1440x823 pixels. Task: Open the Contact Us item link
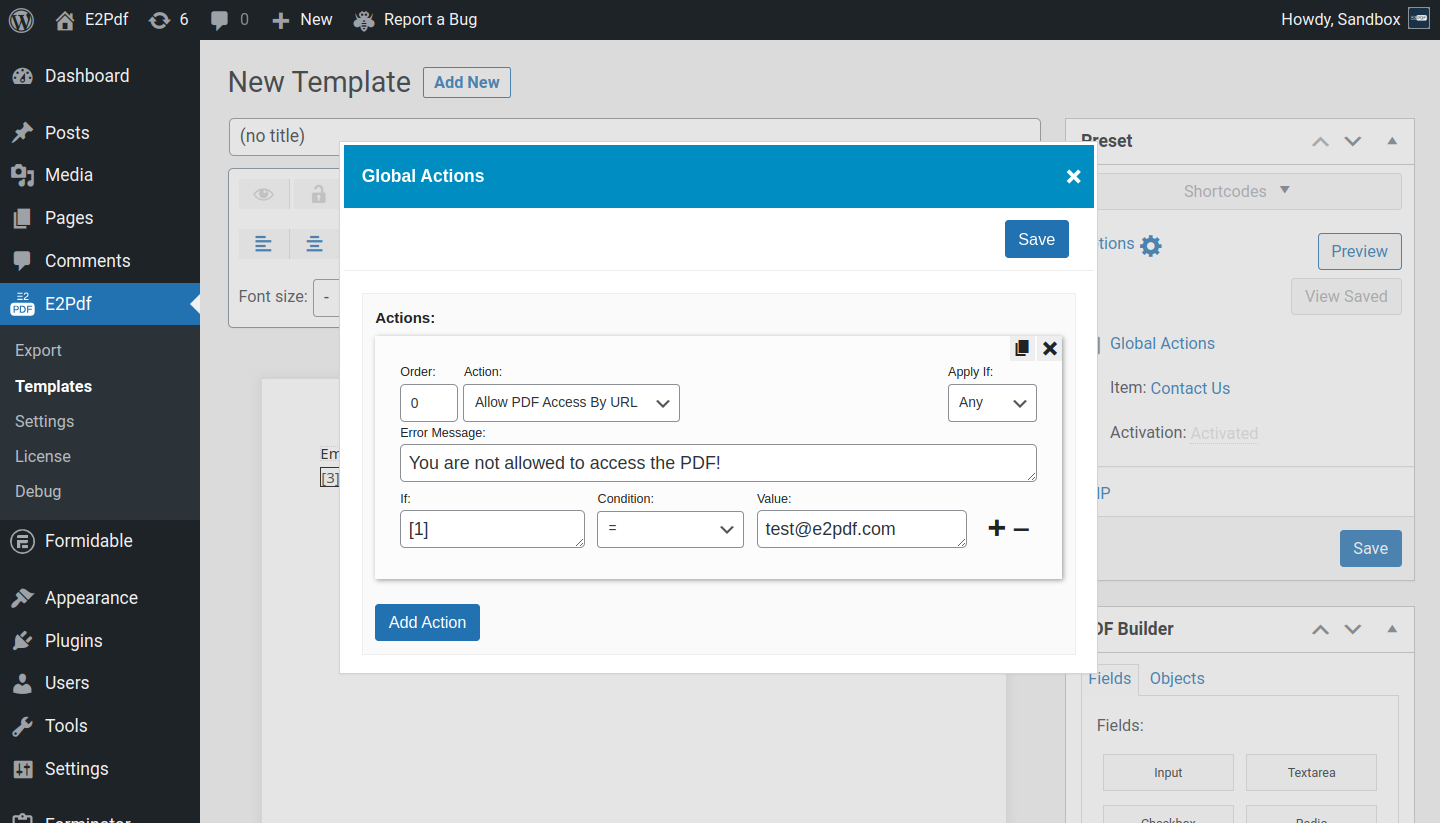pyautogui.click(x=1190, y=388)
